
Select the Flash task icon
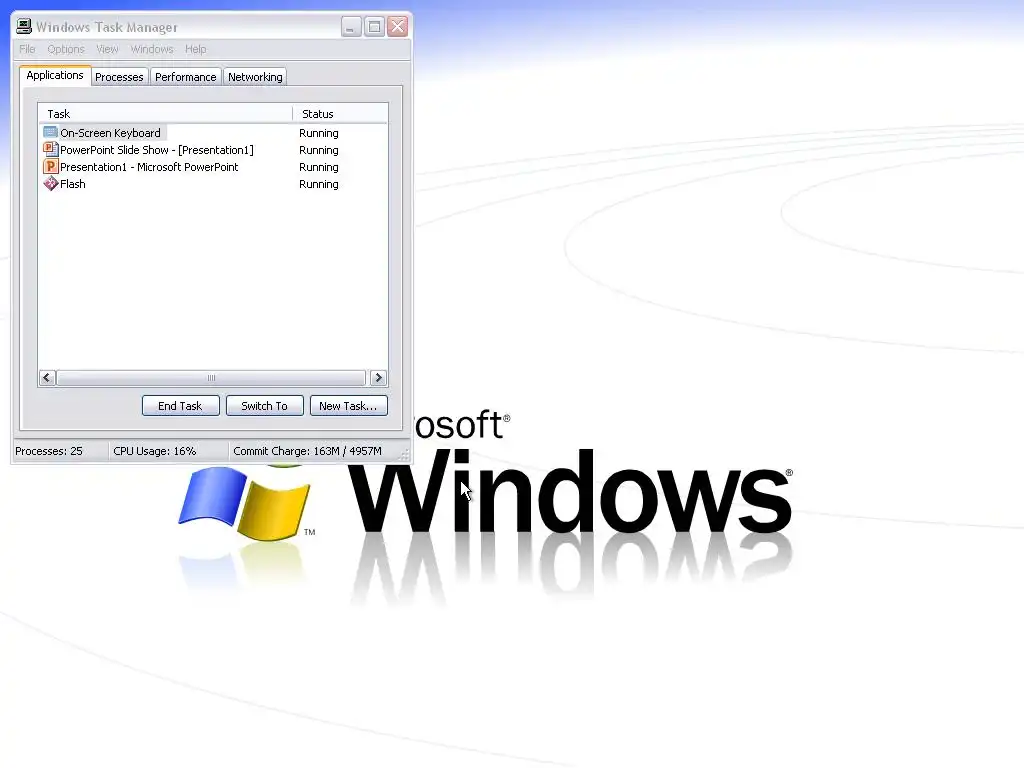[x=50, y=184]
